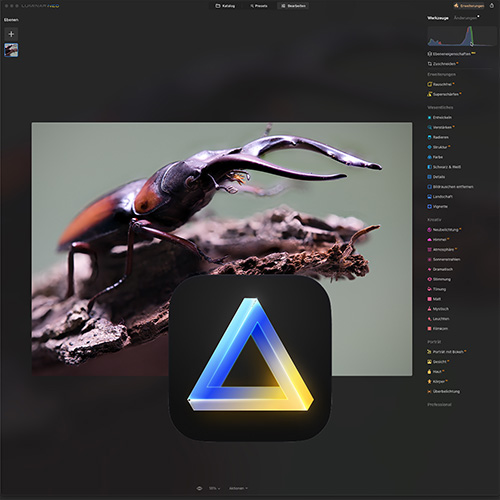
Task: Add a new layer with the plus button
Action: 11,34
